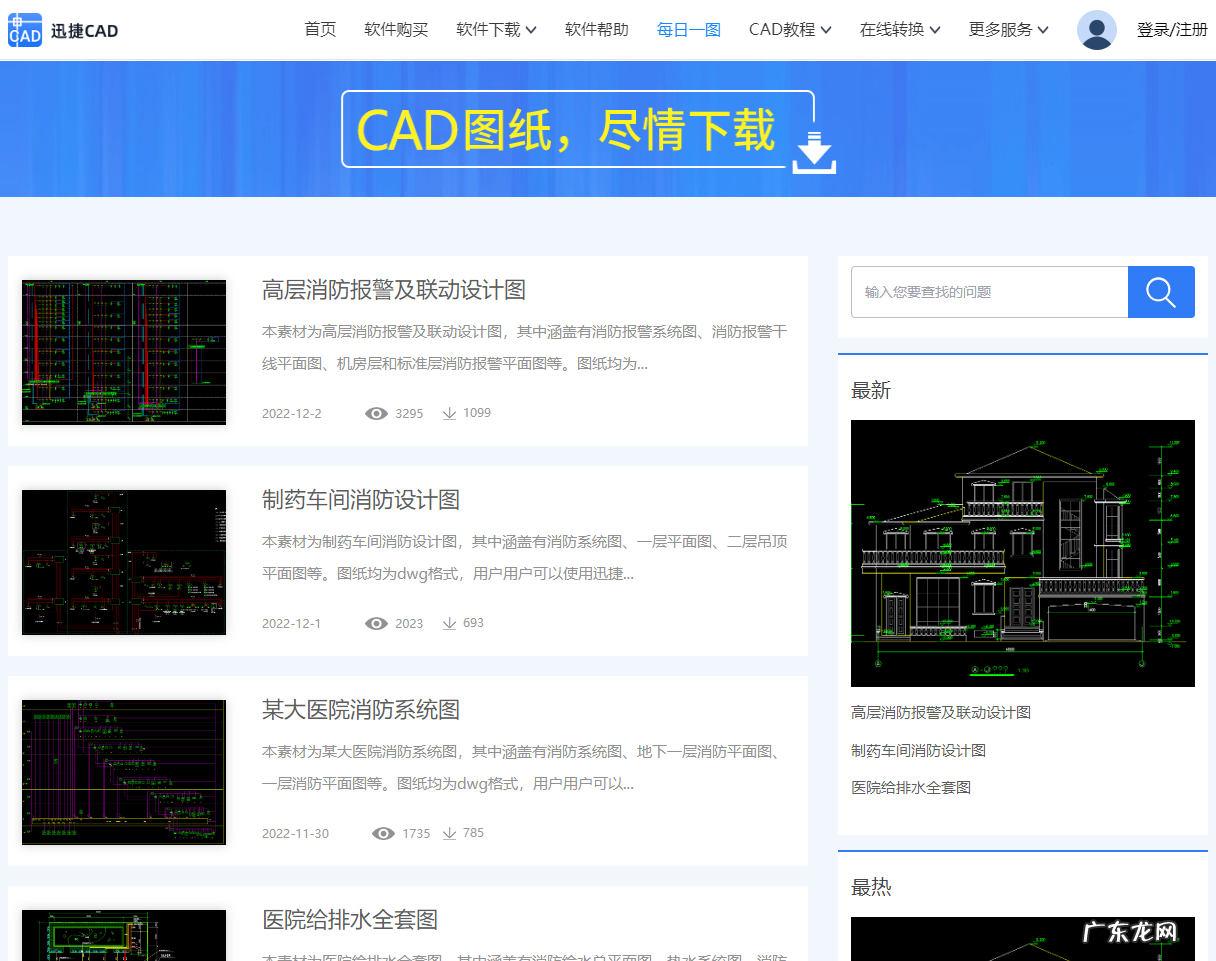Click the villa drawing thumbnail under 最新

1022,553
